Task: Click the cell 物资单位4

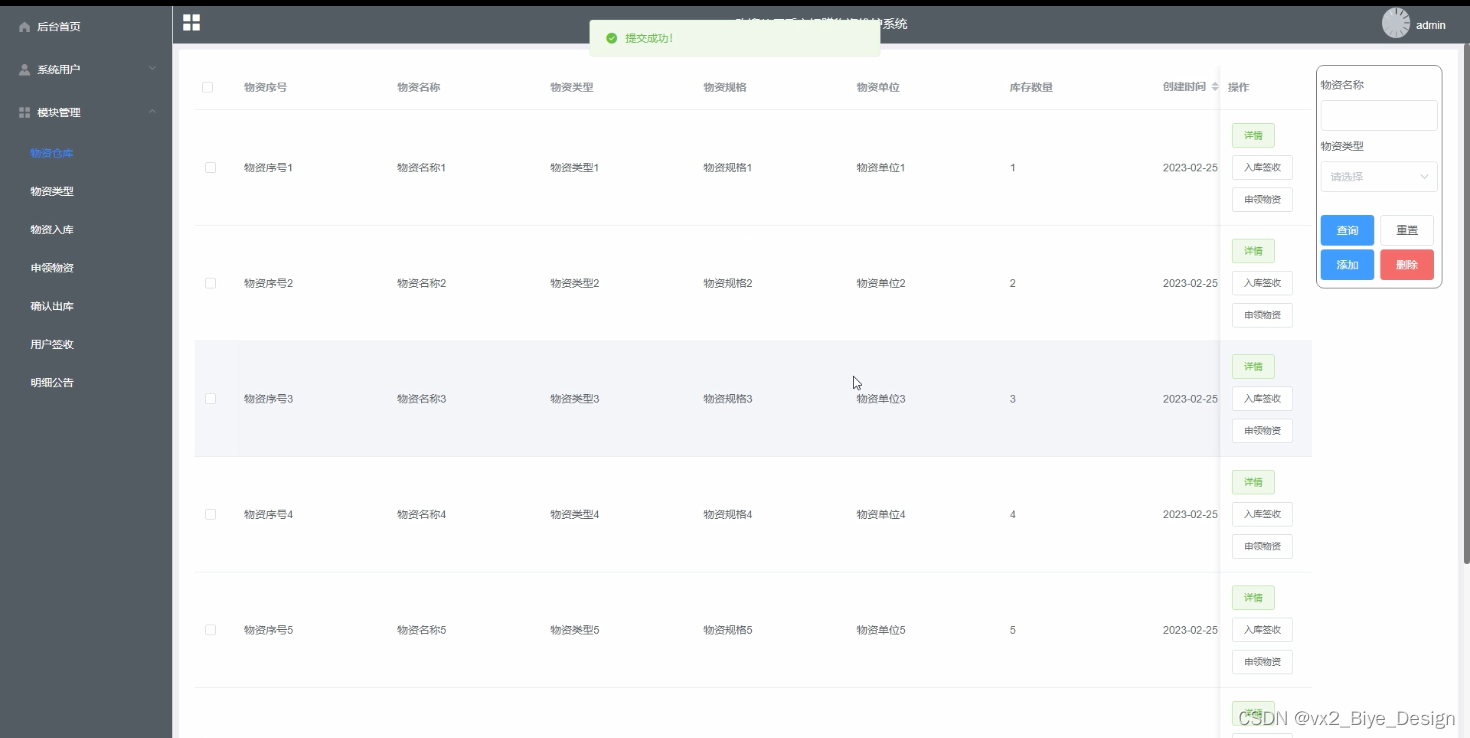Action: pos(881,515)
